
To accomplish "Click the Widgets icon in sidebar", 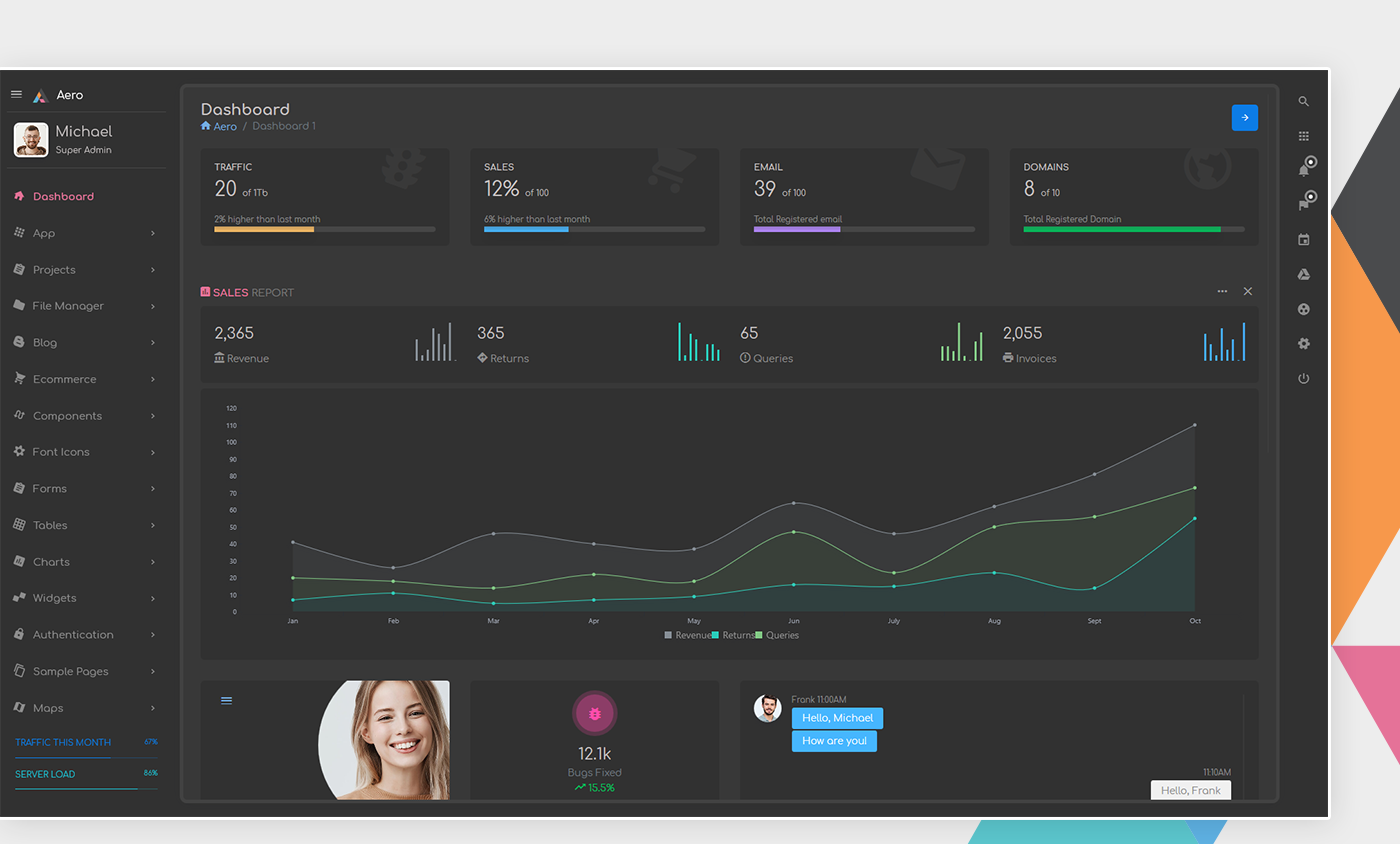I will 19,598.
